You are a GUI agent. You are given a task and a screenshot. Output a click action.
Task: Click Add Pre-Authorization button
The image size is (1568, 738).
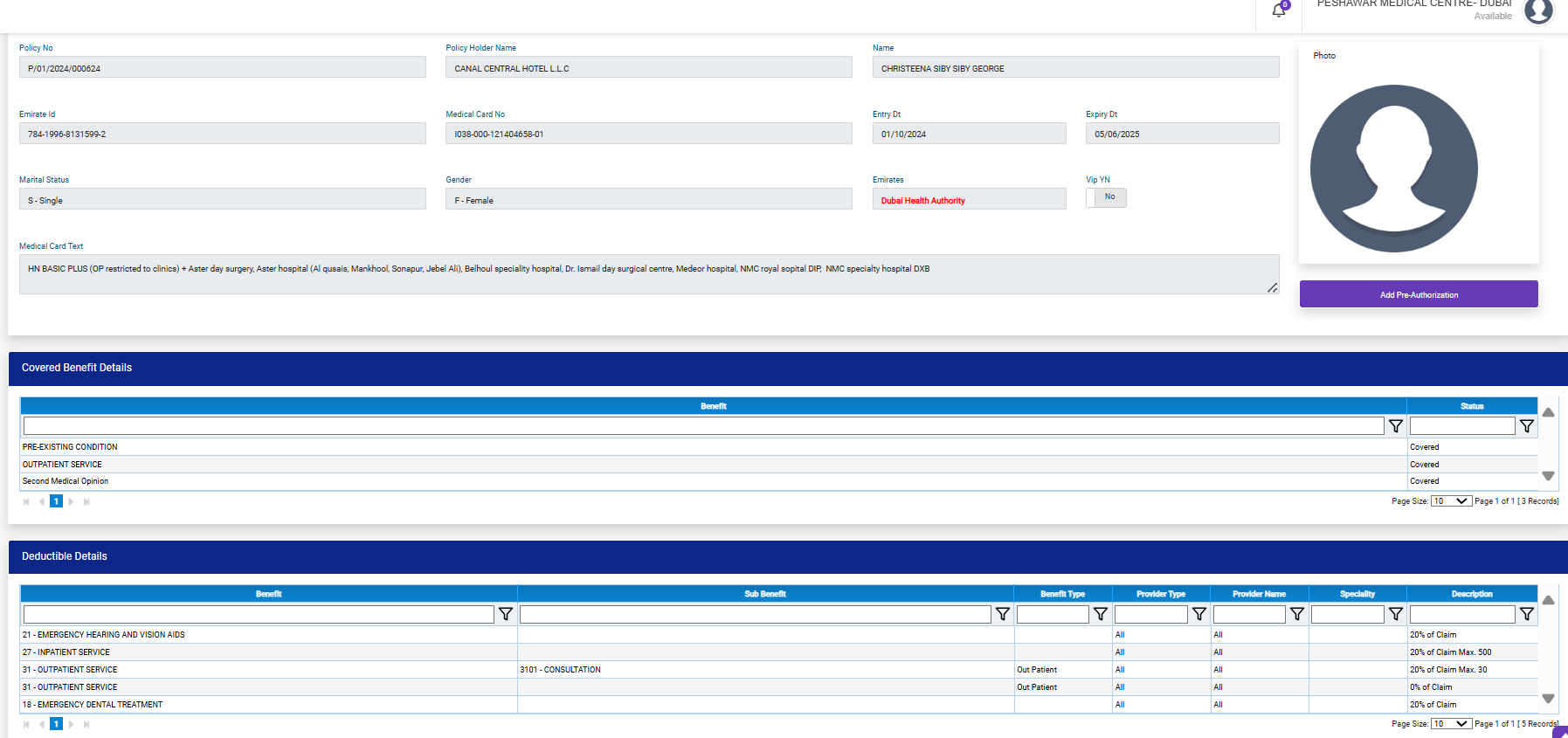click(1419, 294)
